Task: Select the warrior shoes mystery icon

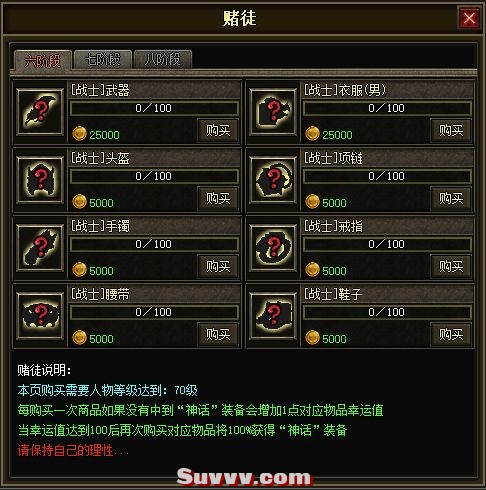Action: (273, 316)
